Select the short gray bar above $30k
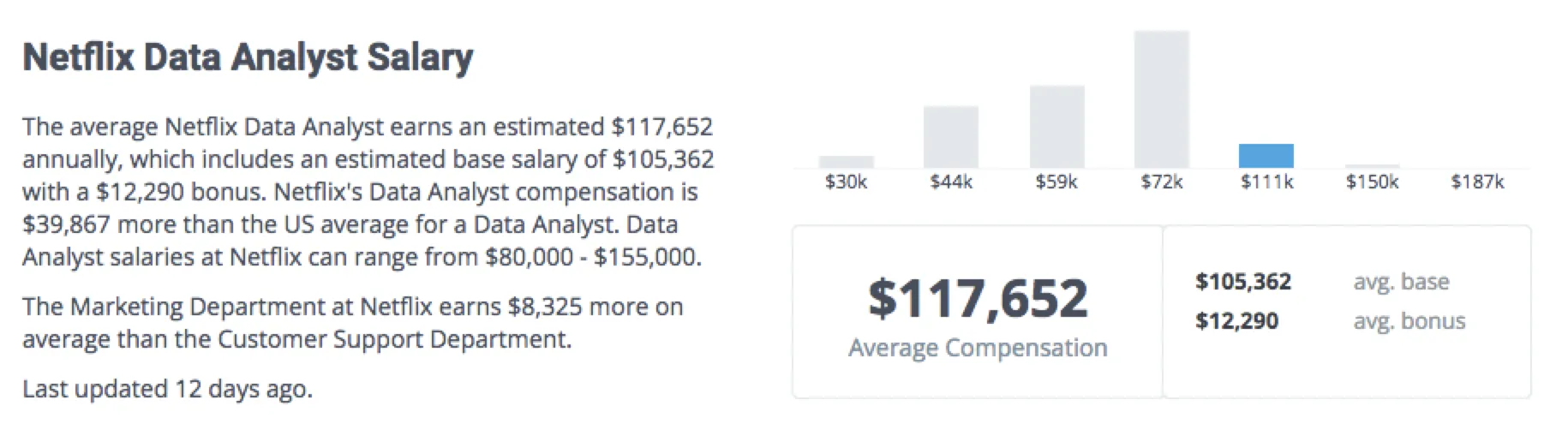Viewport: 1568px width, 430px height. [846, 162]
